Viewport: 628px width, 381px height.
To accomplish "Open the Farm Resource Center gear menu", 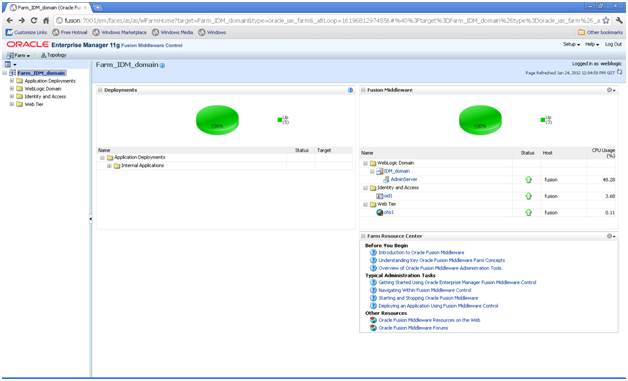I will (x=611, y=236).
